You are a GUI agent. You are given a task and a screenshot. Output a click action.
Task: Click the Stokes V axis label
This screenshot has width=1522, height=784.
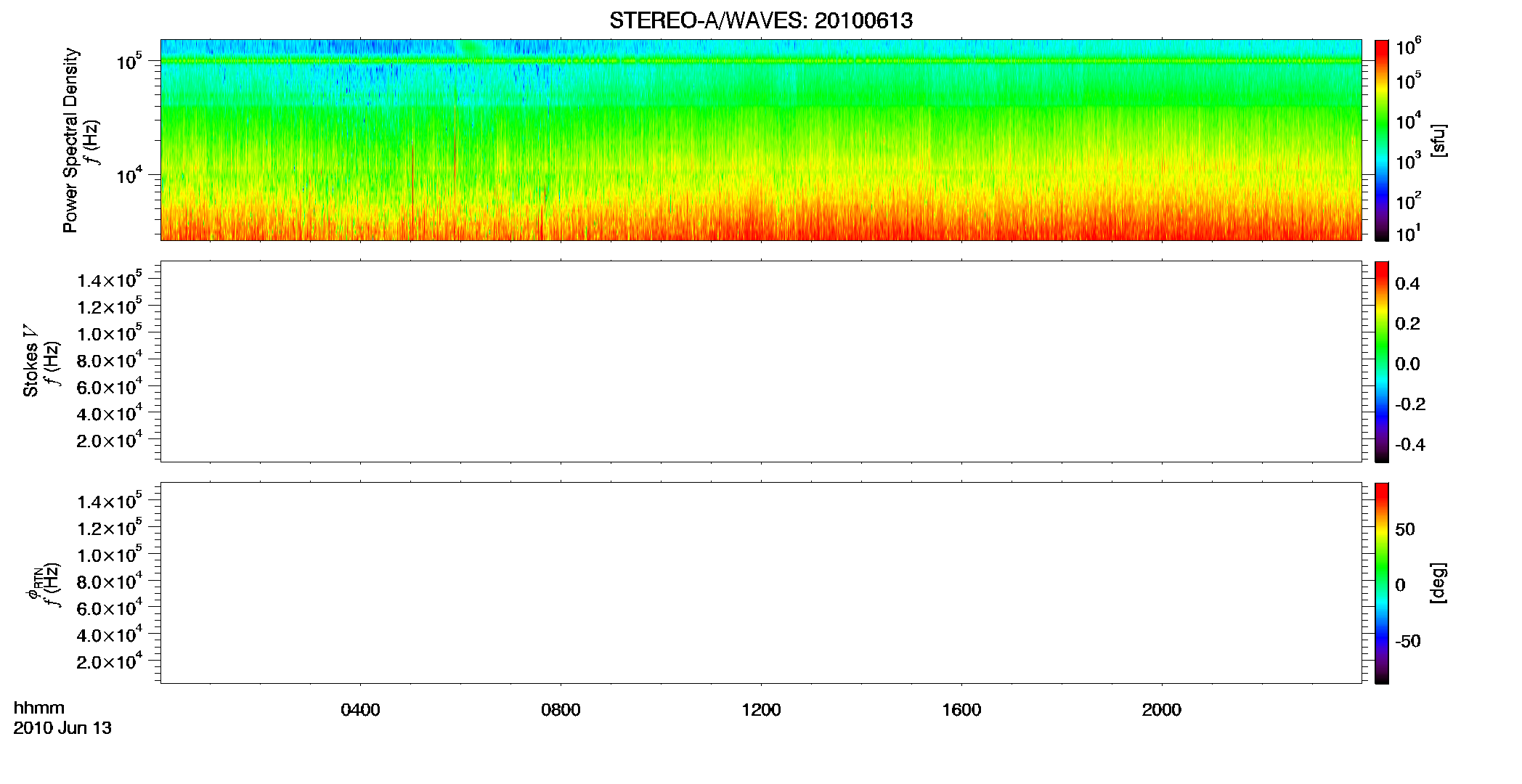coord(31,361)
